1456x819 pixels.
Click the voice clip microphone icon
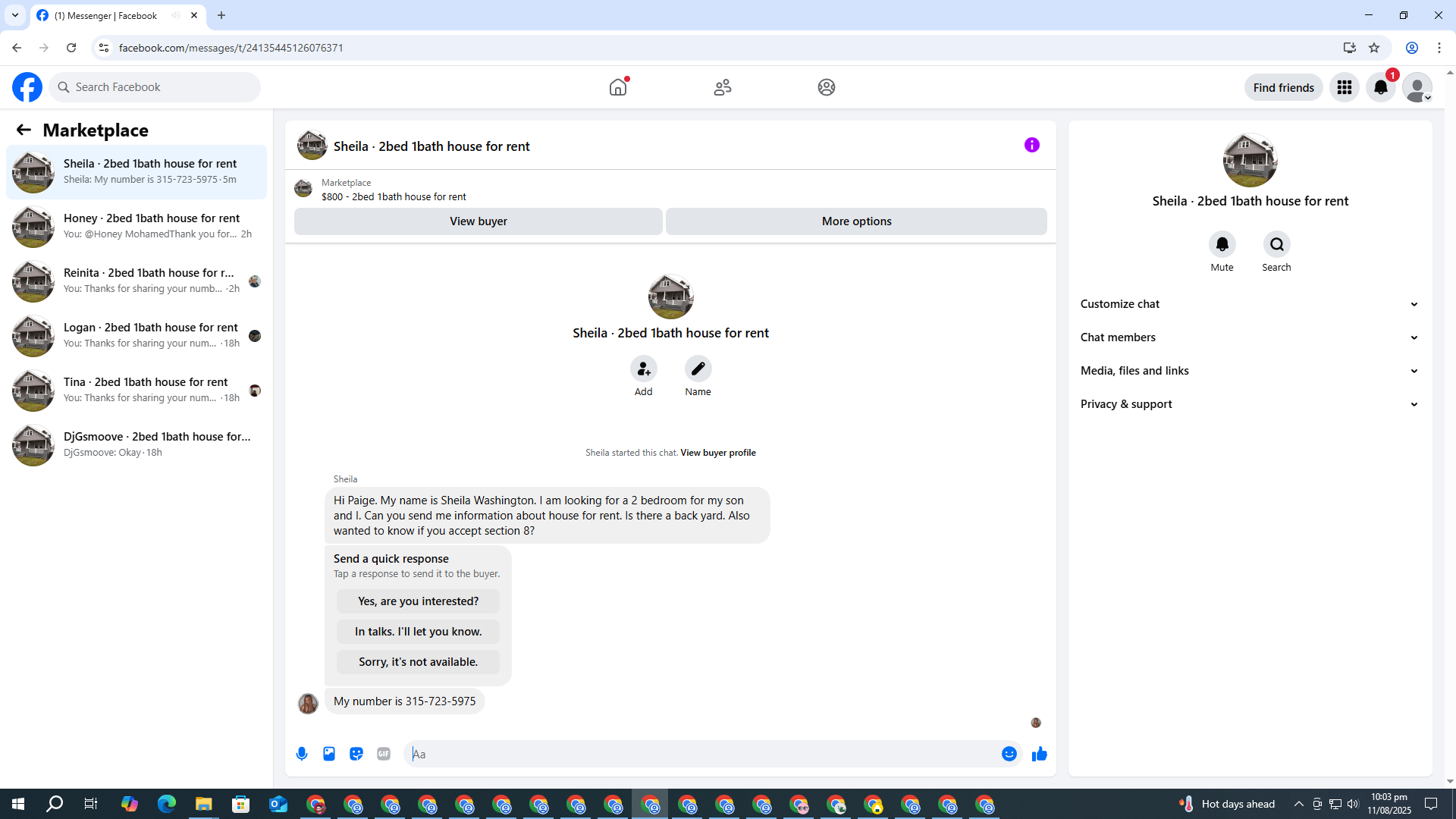[x=302, y=754]
